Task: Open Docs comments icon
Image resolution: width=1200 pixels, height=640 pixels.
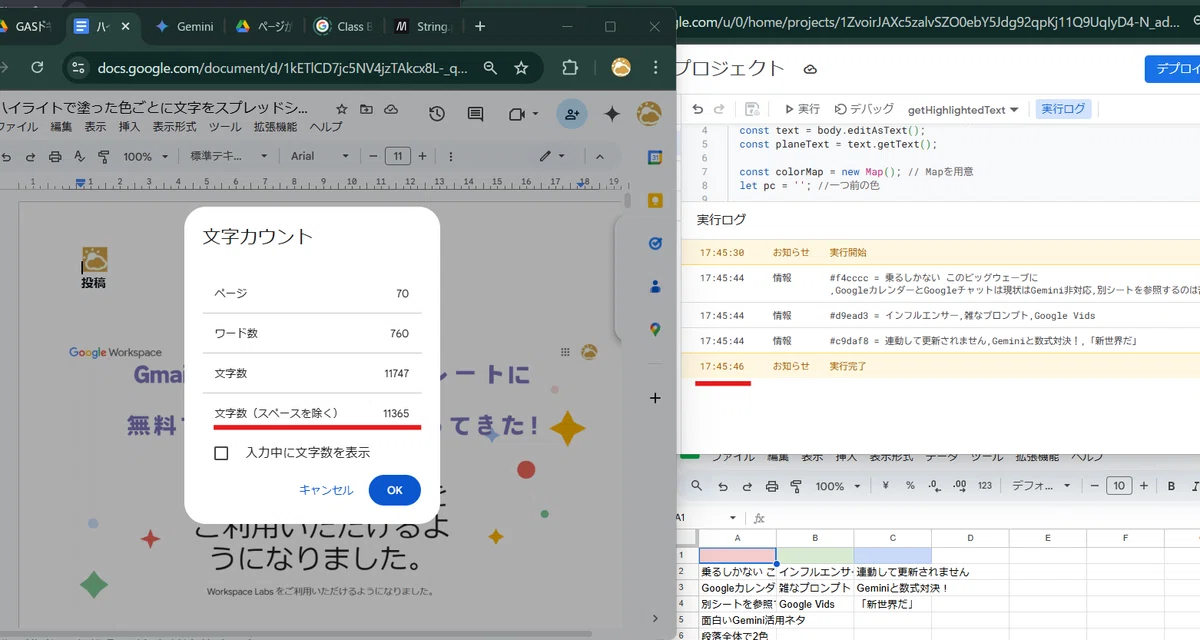Action: tap(476, 114)
